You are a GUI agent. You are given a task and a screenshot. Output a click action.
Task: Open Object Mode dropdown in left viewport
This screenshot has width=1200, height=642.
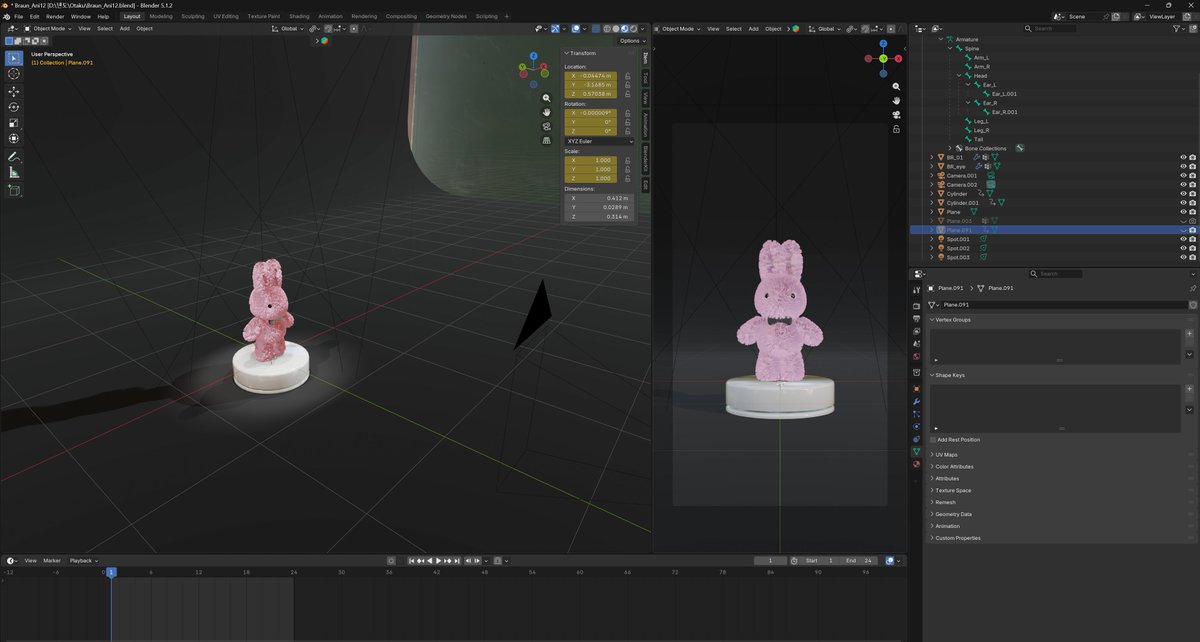coord(48,28)
